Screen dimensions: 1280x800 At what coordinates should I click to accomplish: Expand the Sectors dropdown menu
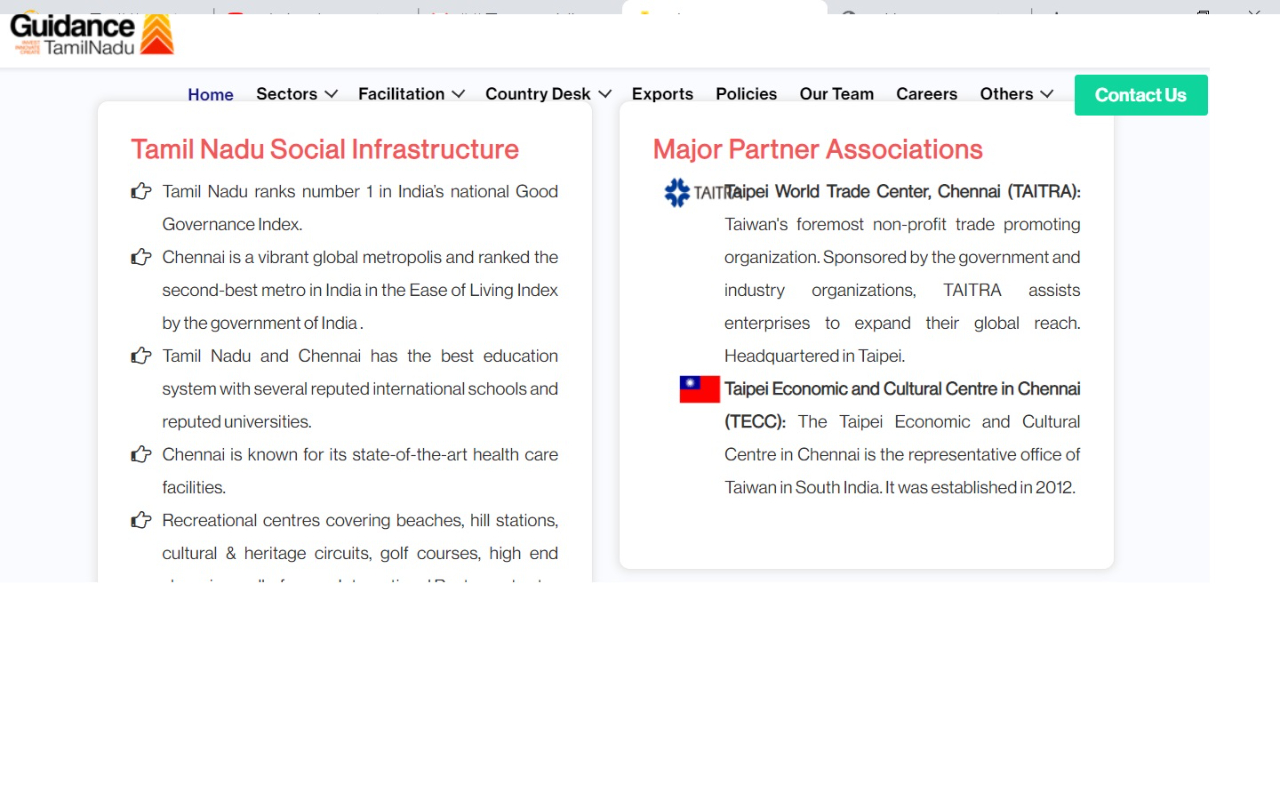point(296,94)
